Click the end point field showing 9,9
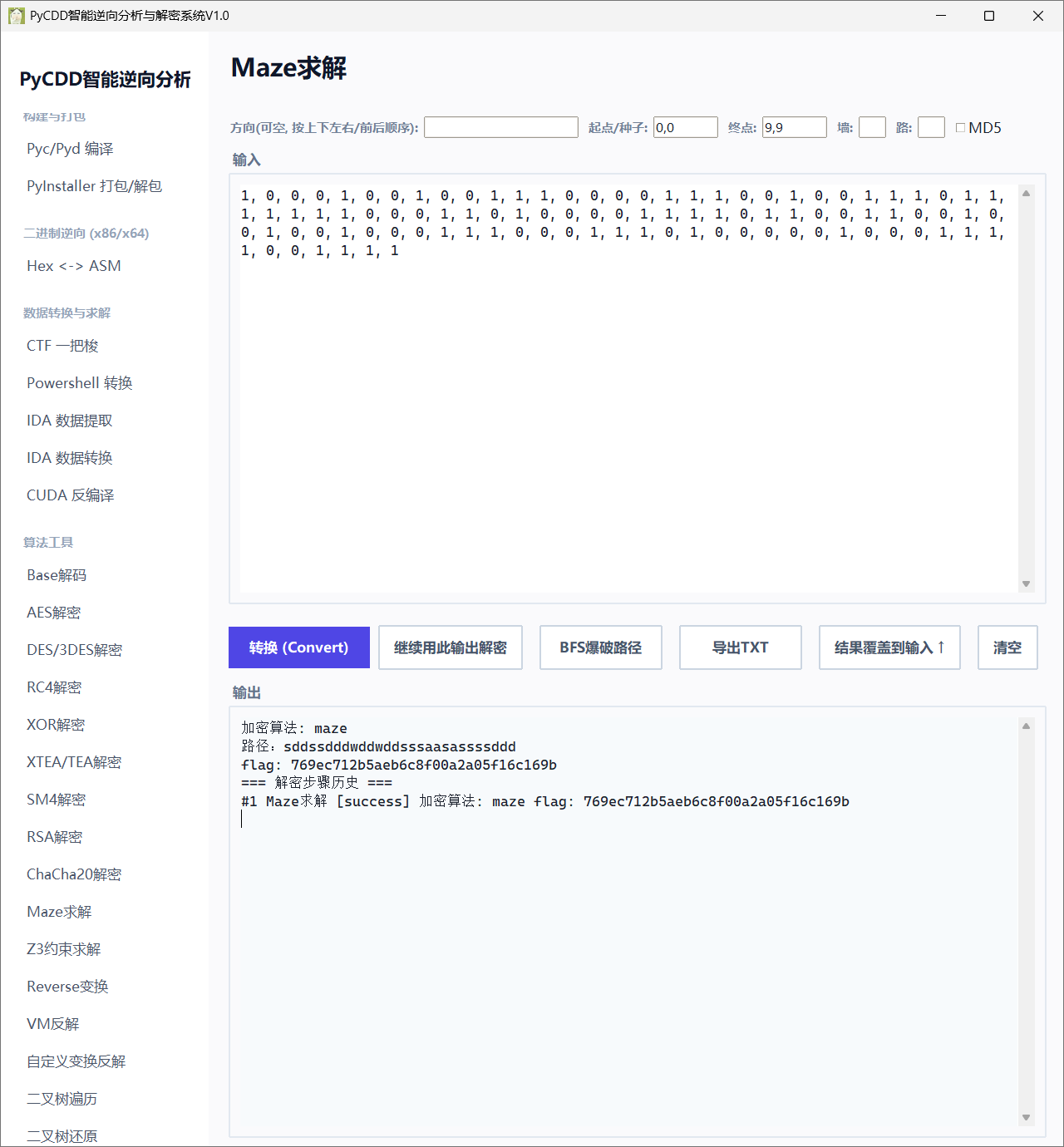1064x1147 pixels. 795,127
